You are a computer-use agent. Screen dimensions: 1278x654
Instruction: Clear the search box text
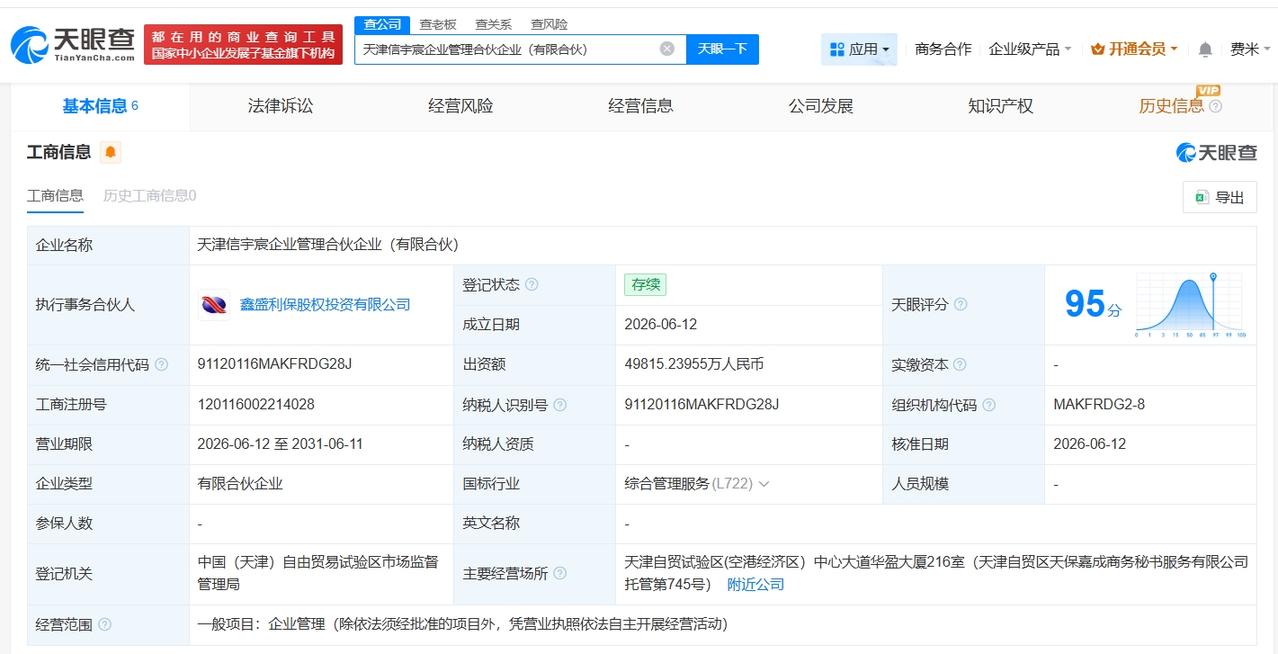click(667, 48)
